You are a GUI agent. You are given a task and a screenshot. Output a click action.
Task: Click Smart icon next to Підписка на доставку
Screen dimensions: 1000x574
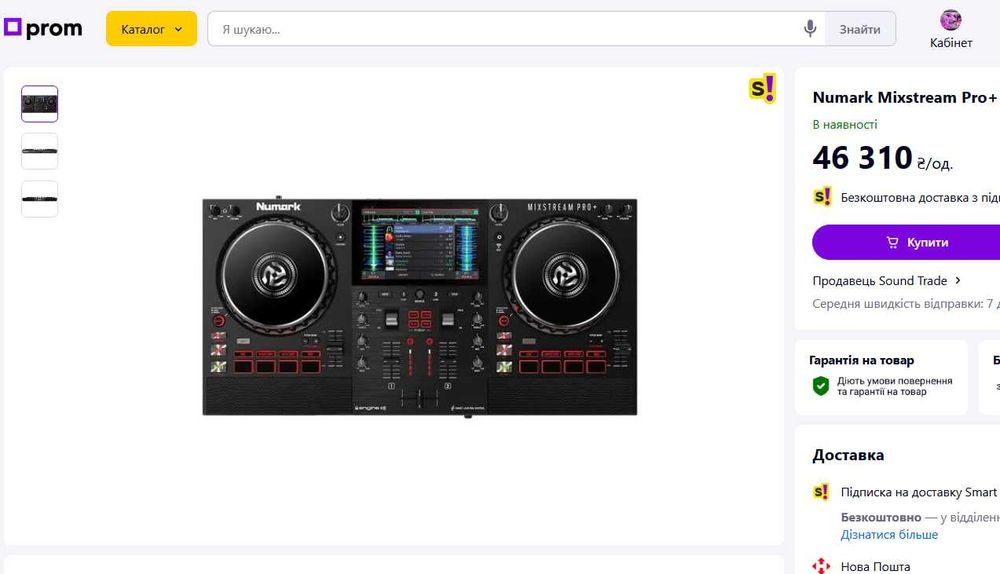821,492
